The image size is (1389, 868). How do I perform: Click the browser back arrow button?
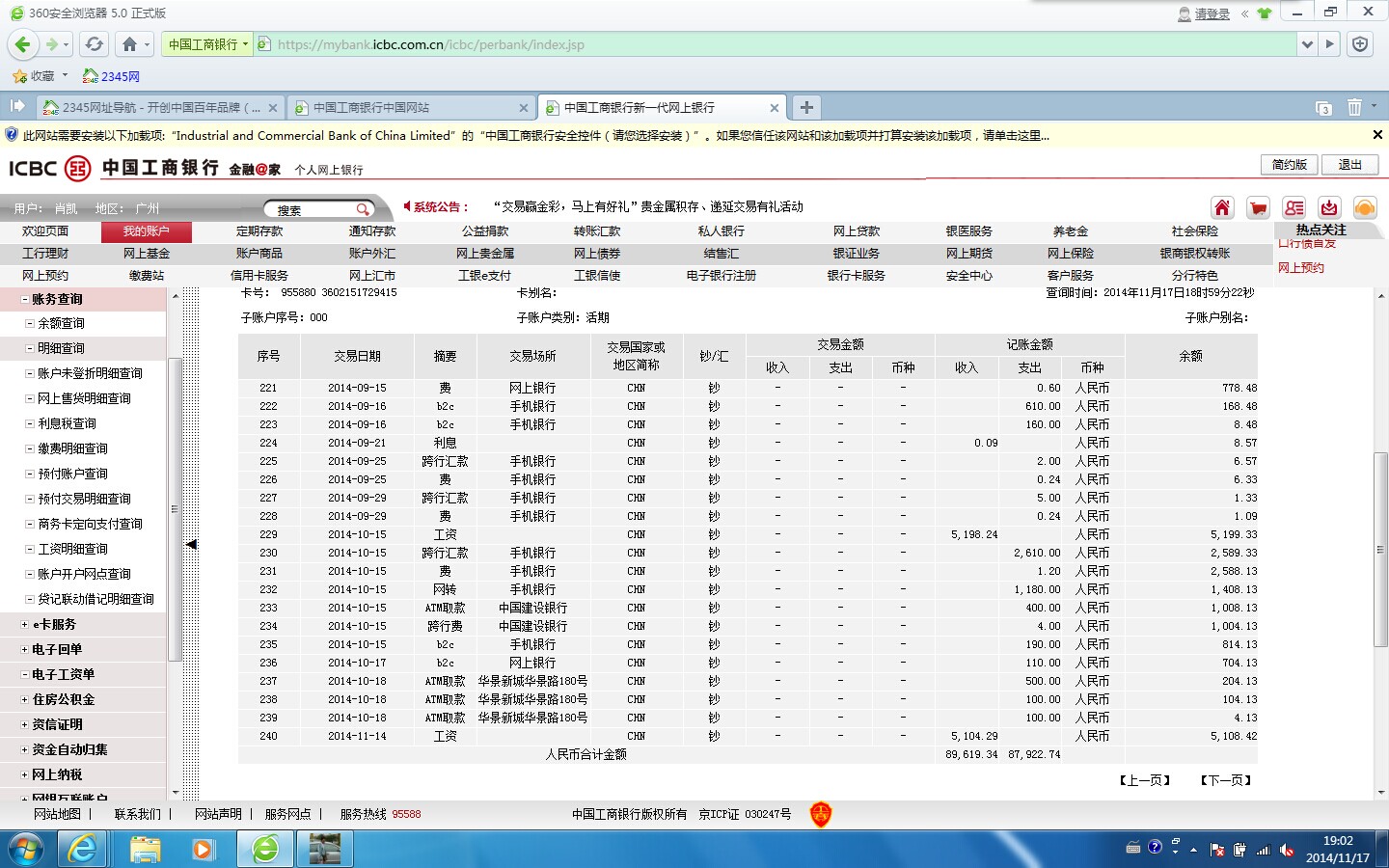point(23,44)
